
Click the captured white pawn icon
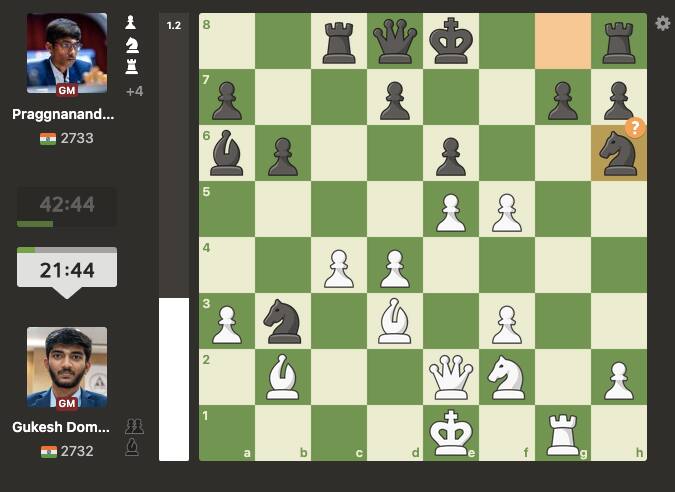pos(131,22)
